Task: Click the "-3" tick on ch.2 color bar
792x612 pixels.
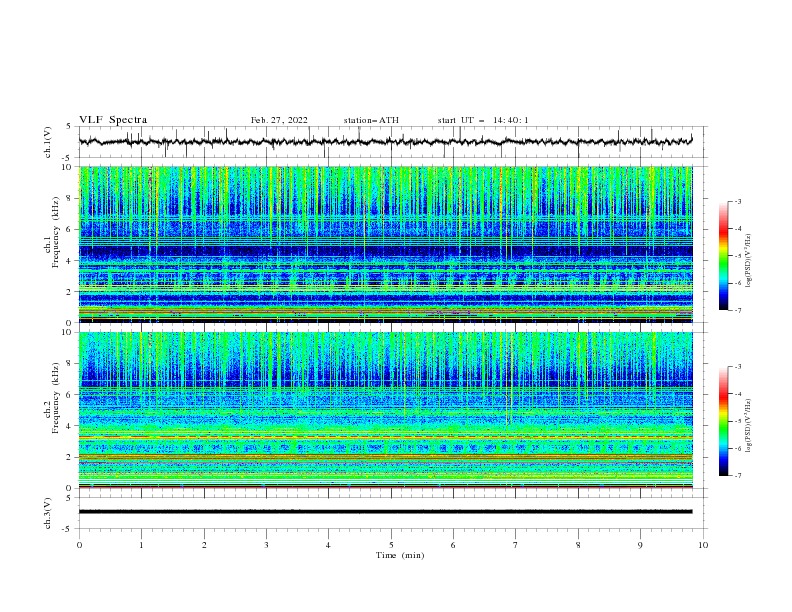Action: click(738, 367)
